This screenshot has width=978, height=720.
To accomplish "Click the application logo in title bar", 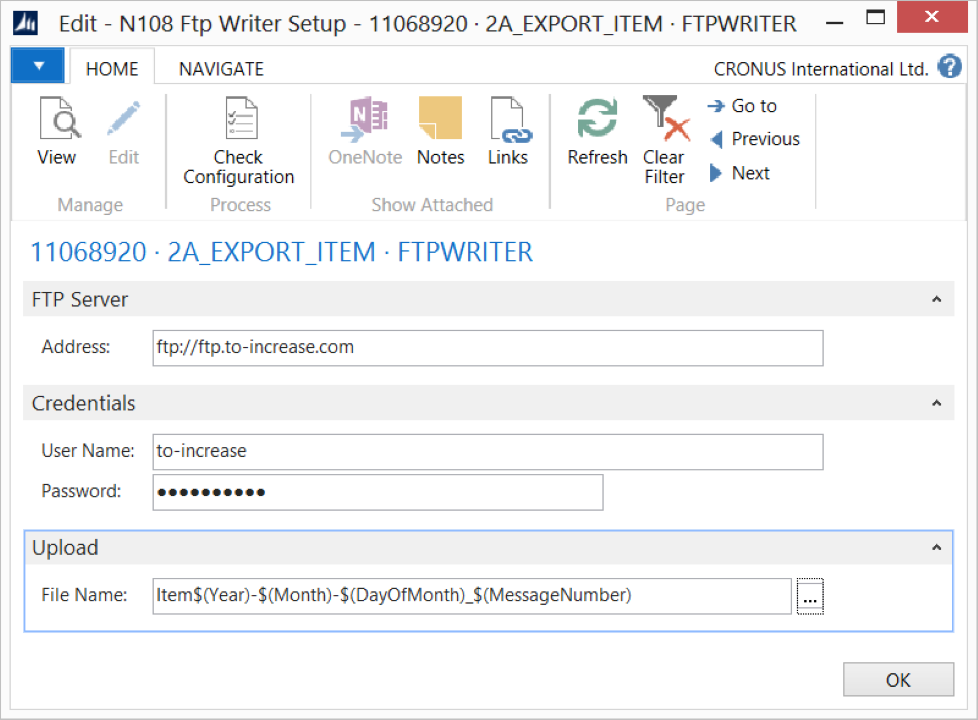I will point(26,24).
